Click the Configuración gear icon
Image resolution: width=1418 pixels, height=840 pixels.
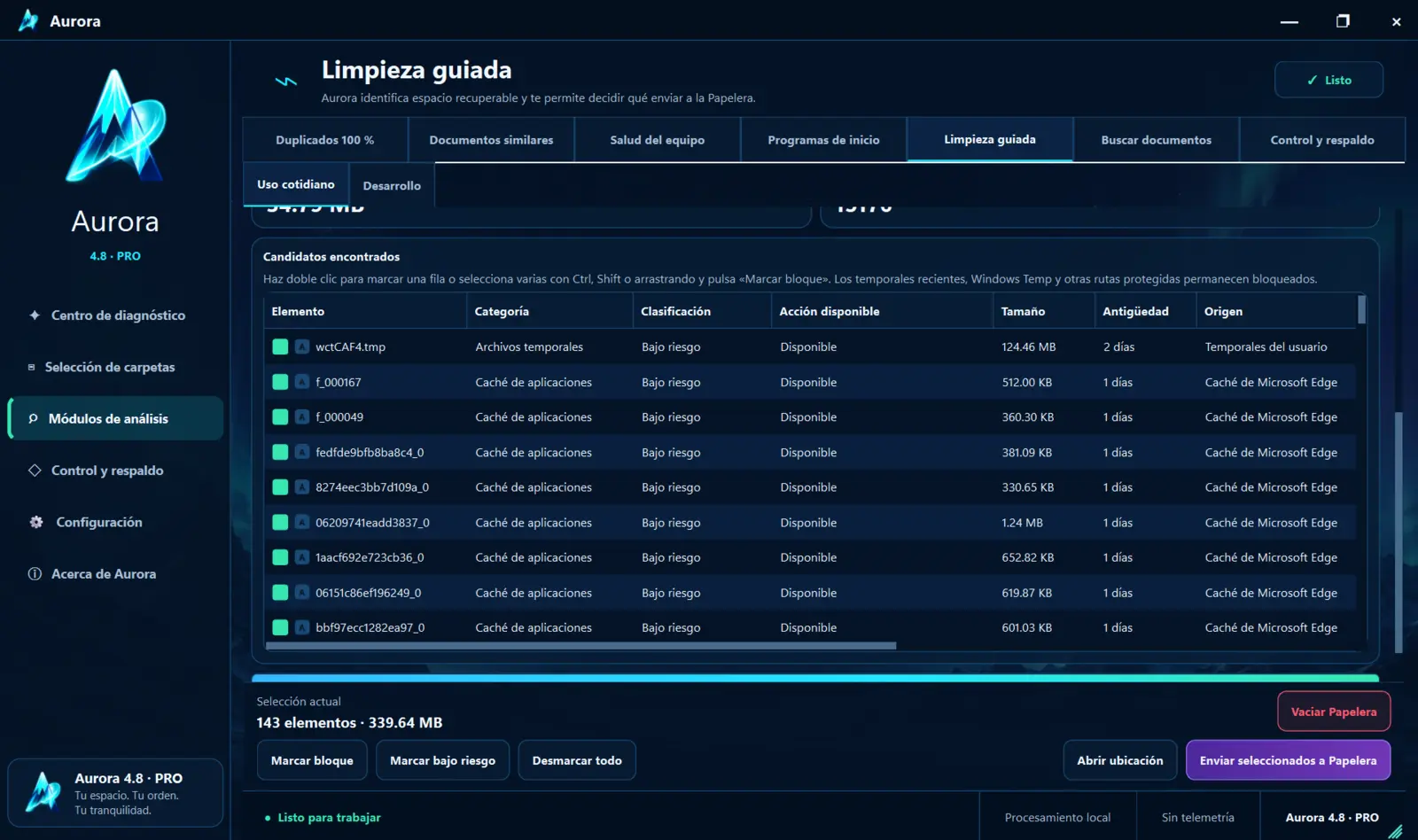coord(36,522)
